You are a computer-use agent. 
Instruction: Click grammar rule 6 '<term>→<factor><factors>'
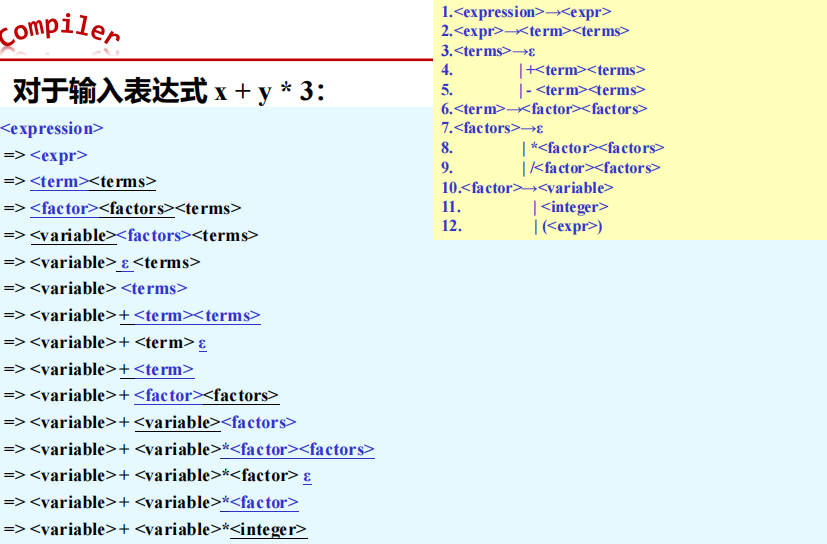pos(544,109)
